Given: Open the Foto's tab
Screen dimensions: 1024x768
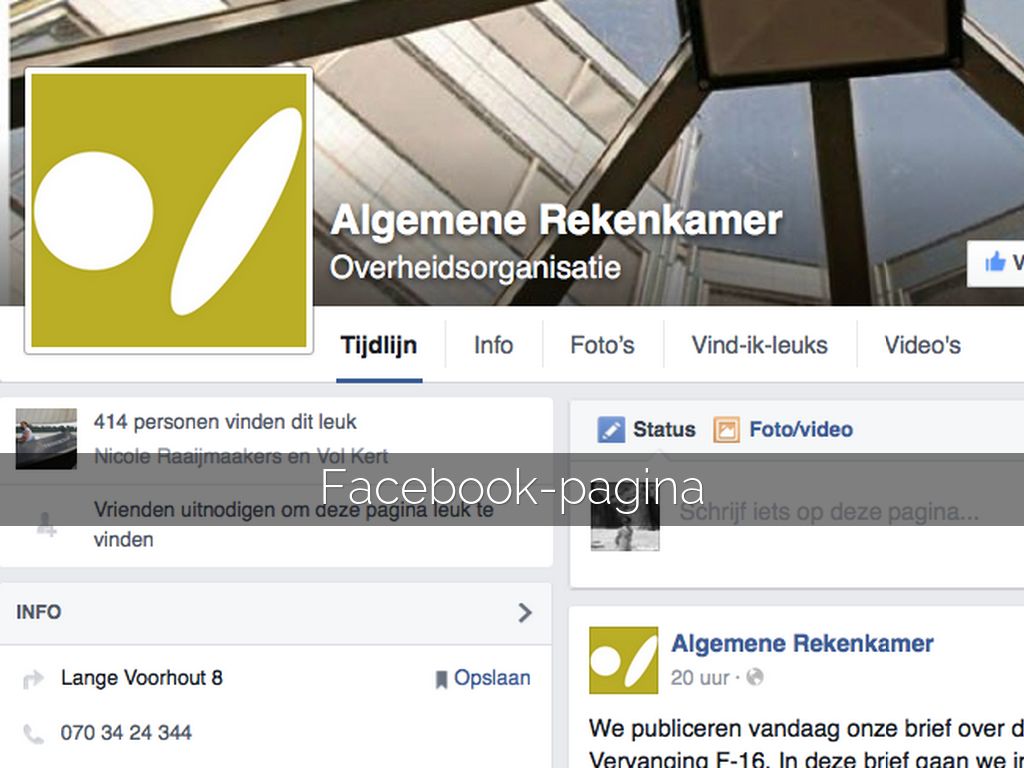Looking at the screenshot, I should [602, 345].
